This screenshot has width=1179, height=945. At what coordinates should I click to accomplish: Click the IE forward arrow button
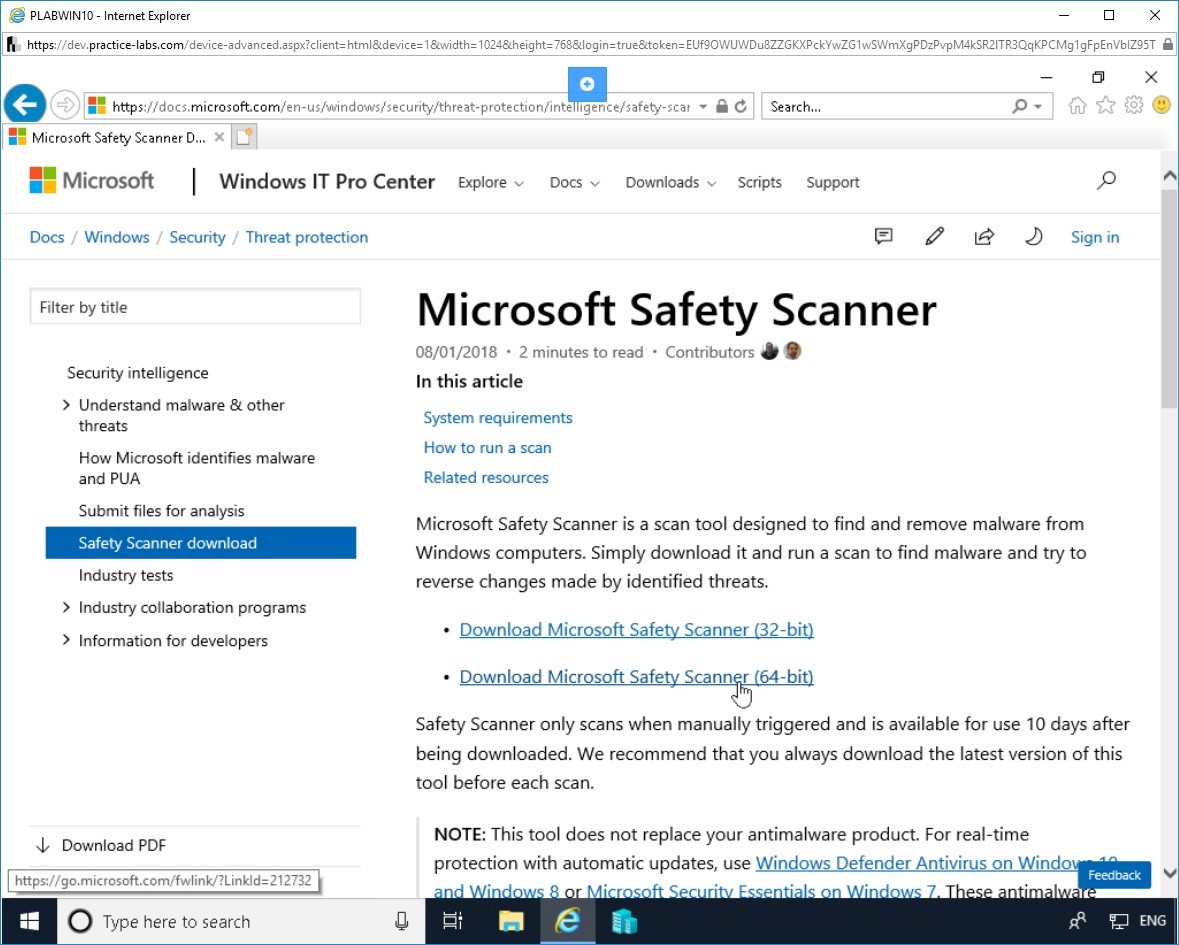pos(65,105)
